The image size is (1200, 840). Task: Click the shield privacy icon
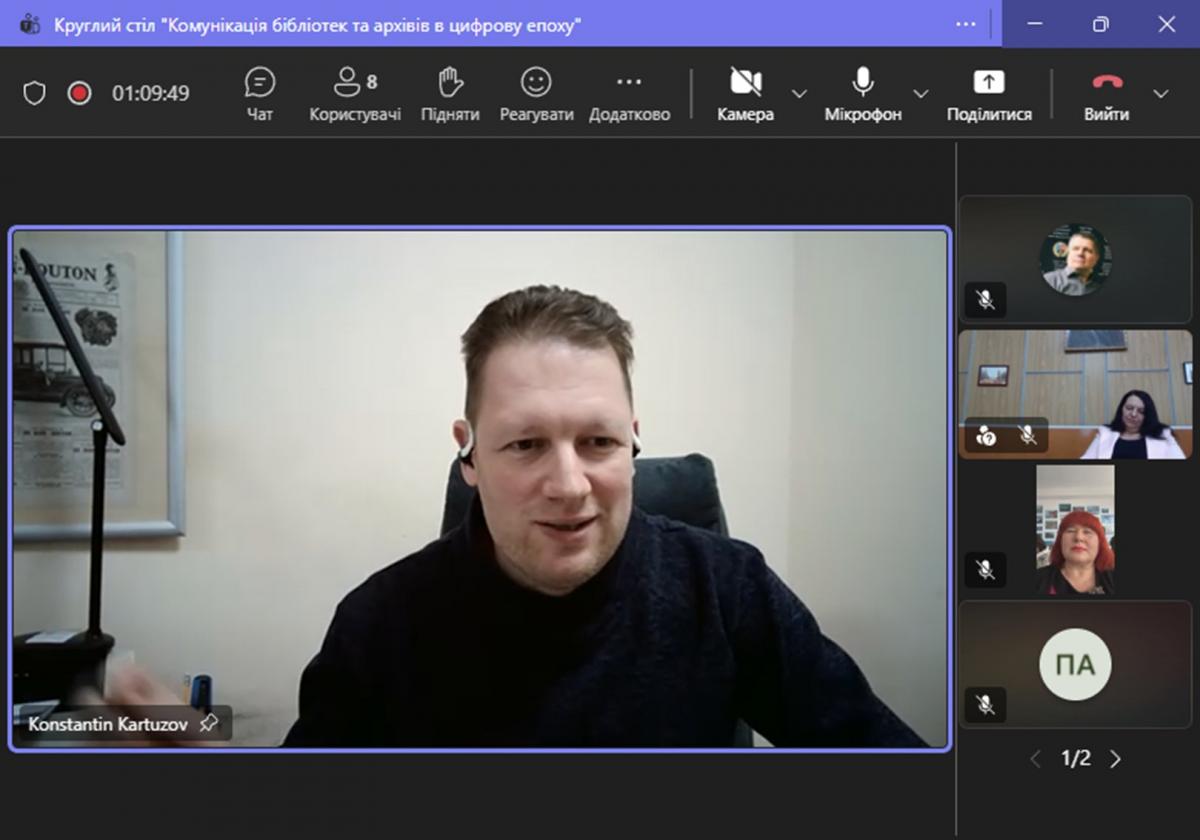coord(35,93)
